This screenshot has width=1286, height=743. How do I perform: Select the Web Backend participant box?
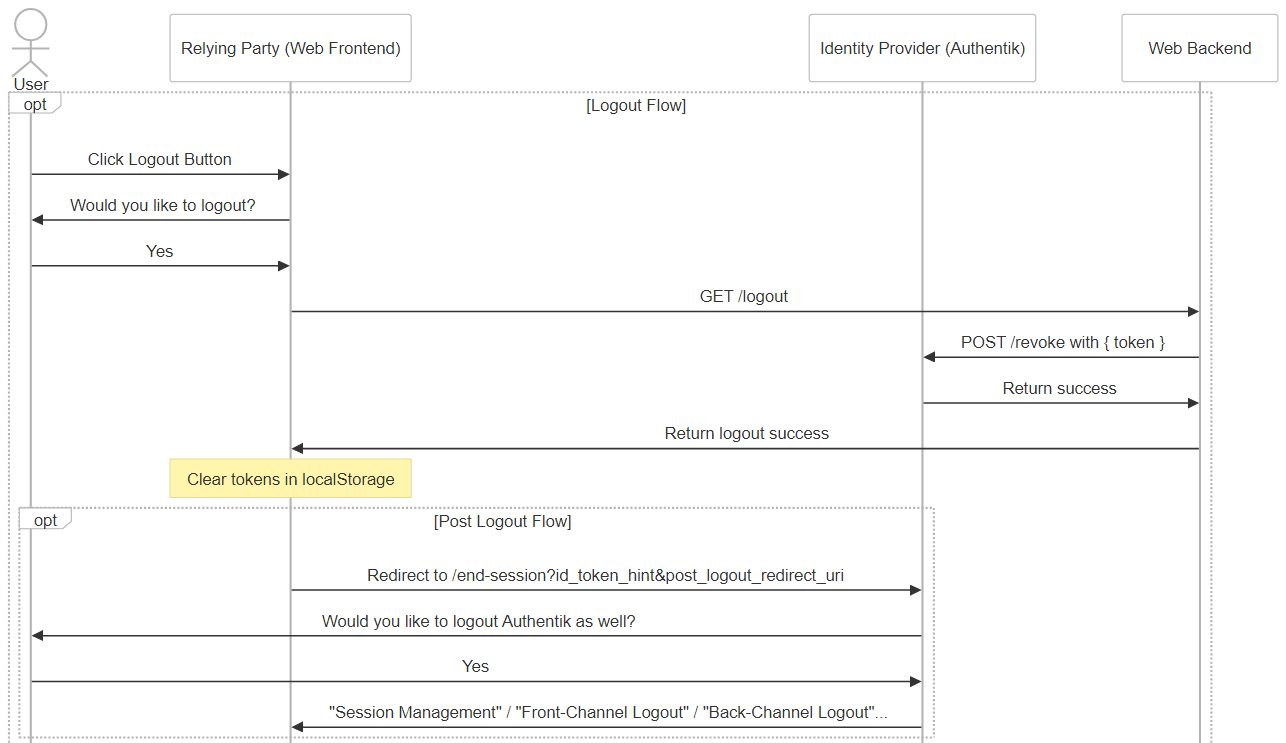click(x=1200, y=48)
